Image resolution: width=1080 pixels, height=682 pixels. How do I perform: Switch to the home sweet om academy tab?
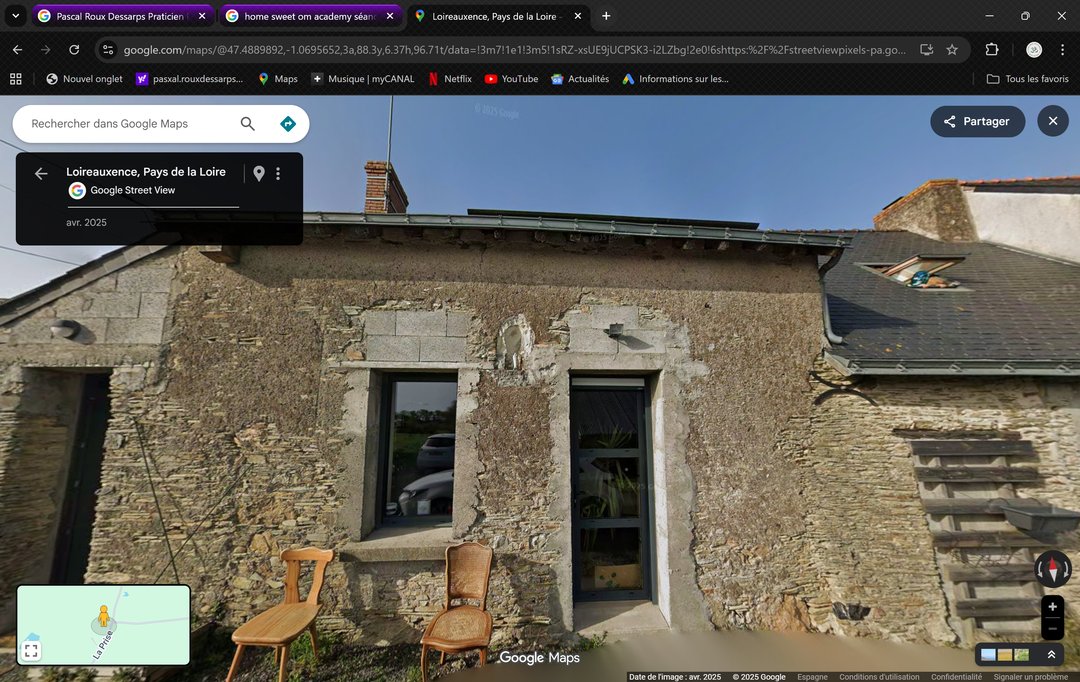coord(308,16)
